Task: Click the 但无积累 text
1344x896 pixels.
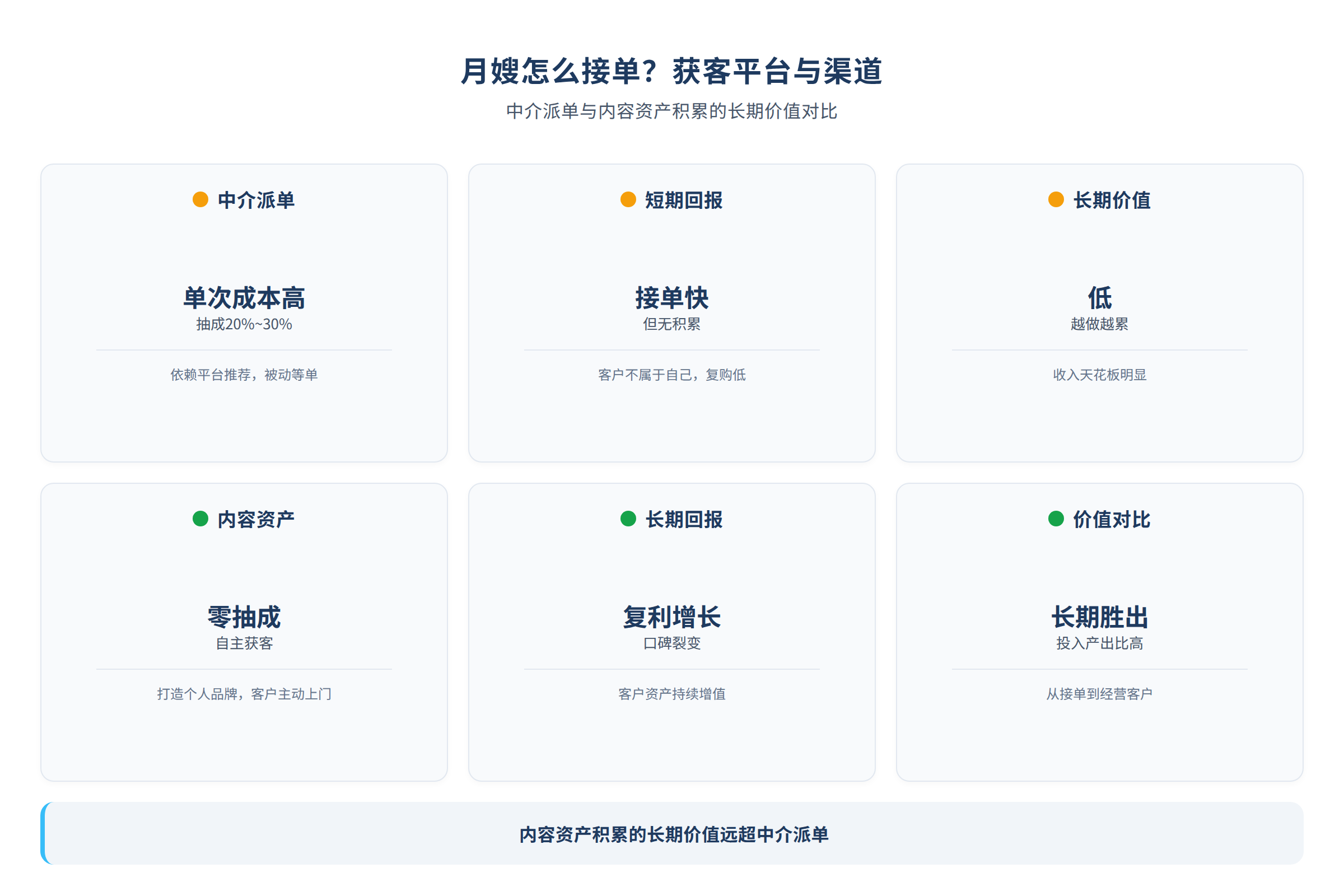Action: point(672,324)
